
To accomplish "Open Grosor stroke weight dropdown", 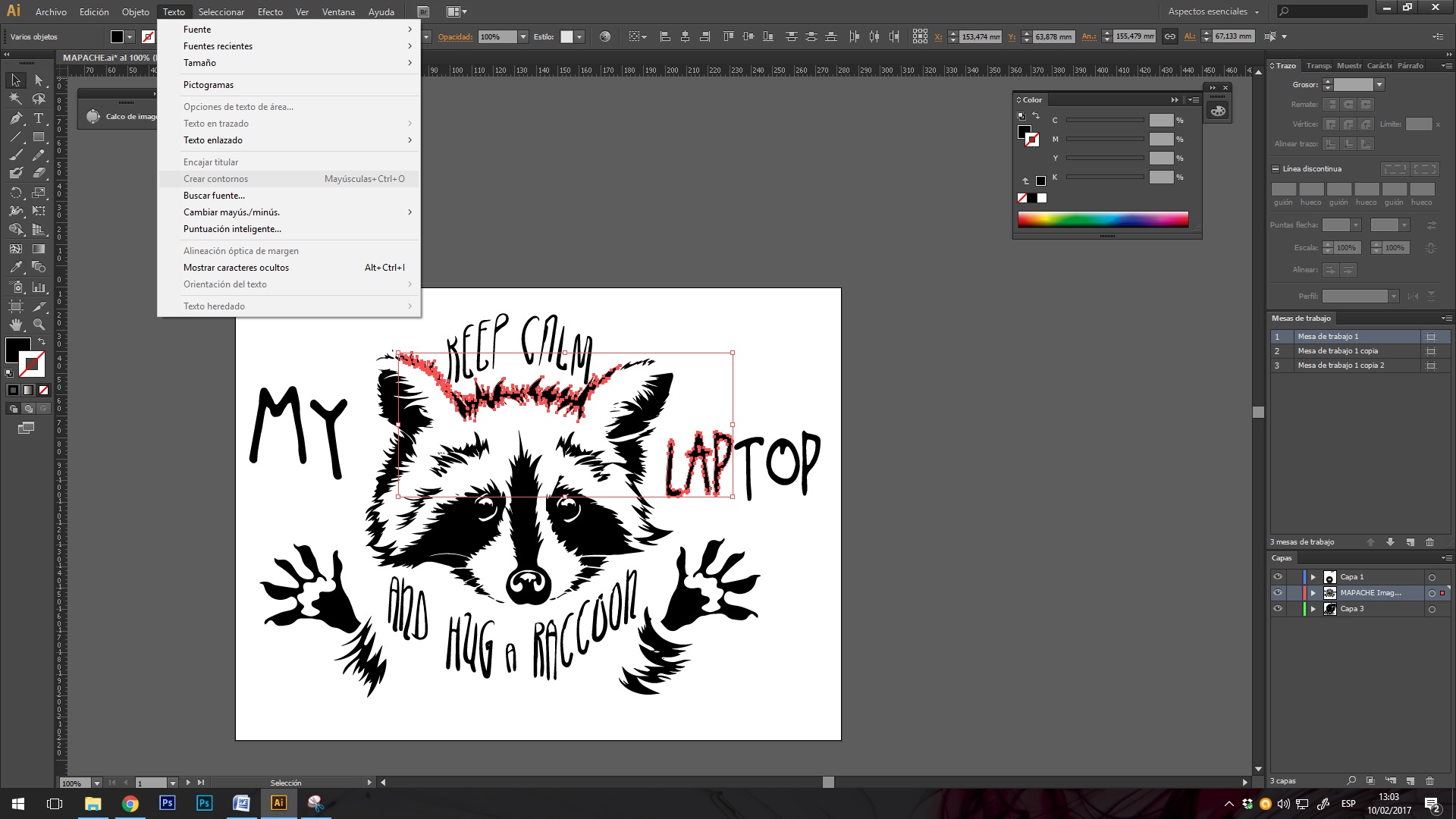I will (x=1379, y=85).
